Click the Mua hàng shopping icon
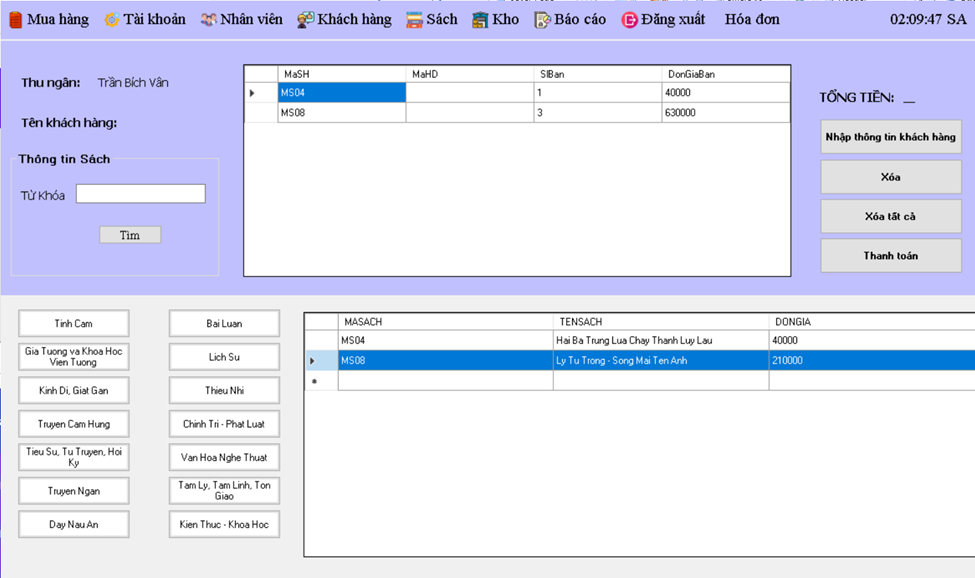This screenshot has height=578, width=975. click(16, 20)
